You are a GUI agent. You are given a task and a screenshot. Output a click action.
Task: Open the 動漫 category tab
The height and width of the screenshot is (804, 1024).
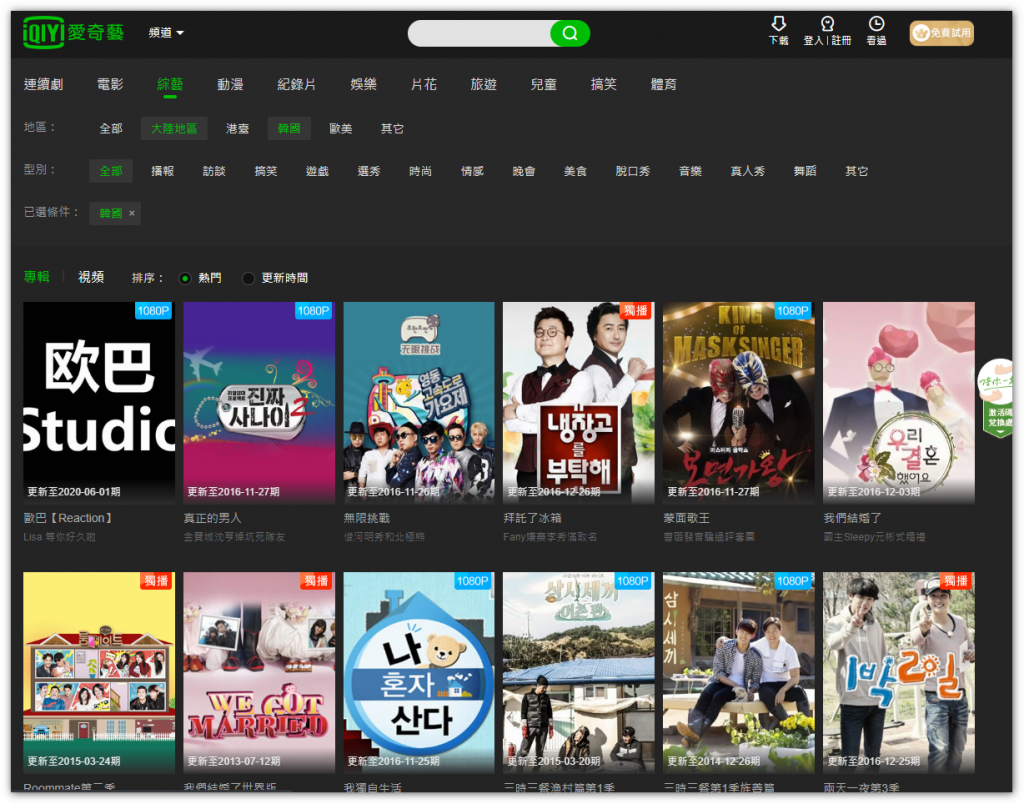[230, 84]
